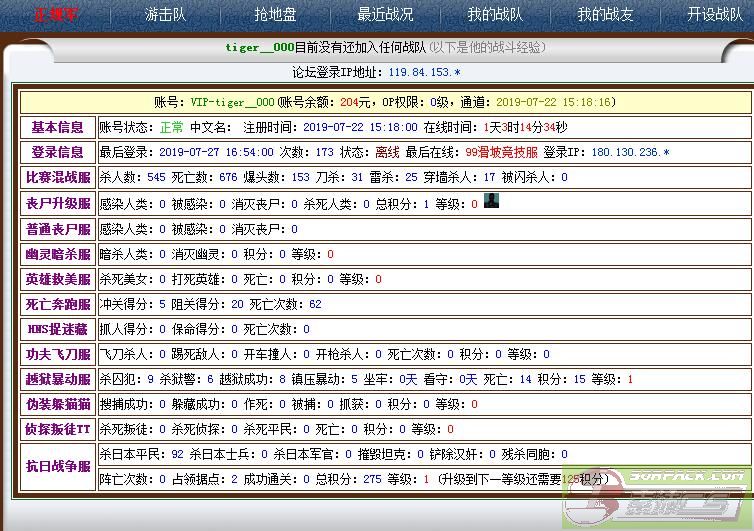Select 我的战队 in the navigation bar
754x531 pixels.
click(495, 15)
